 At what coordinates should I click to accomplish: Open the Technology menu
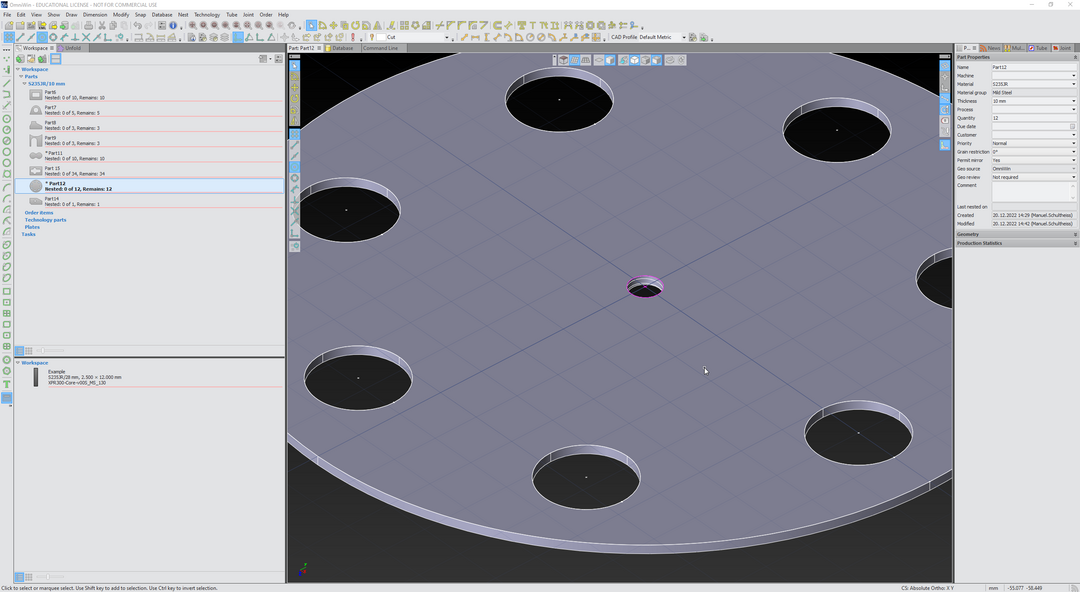tap(207, 14)
